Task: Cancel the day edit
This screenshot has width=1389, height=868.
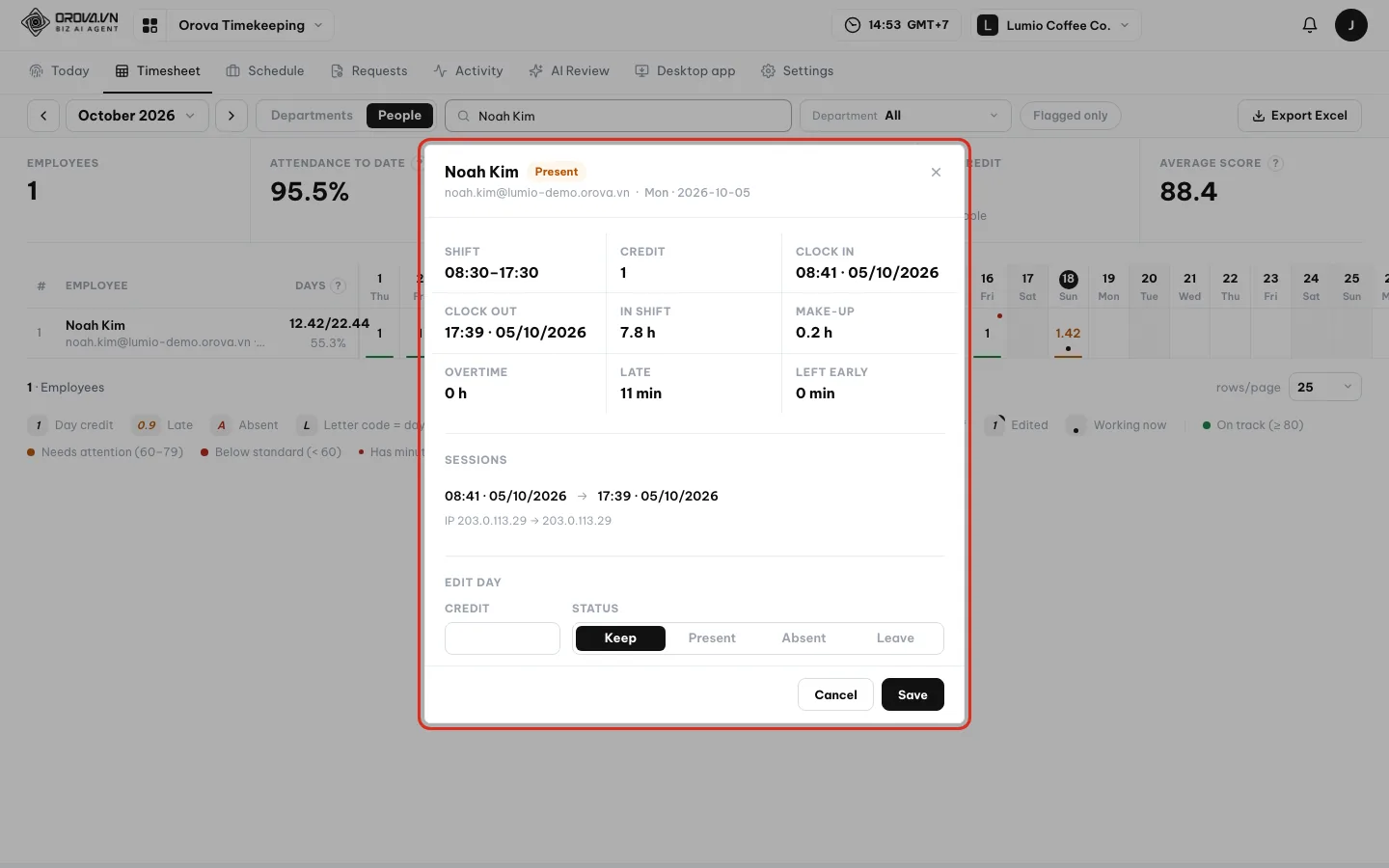Action: tap(835, 695)
